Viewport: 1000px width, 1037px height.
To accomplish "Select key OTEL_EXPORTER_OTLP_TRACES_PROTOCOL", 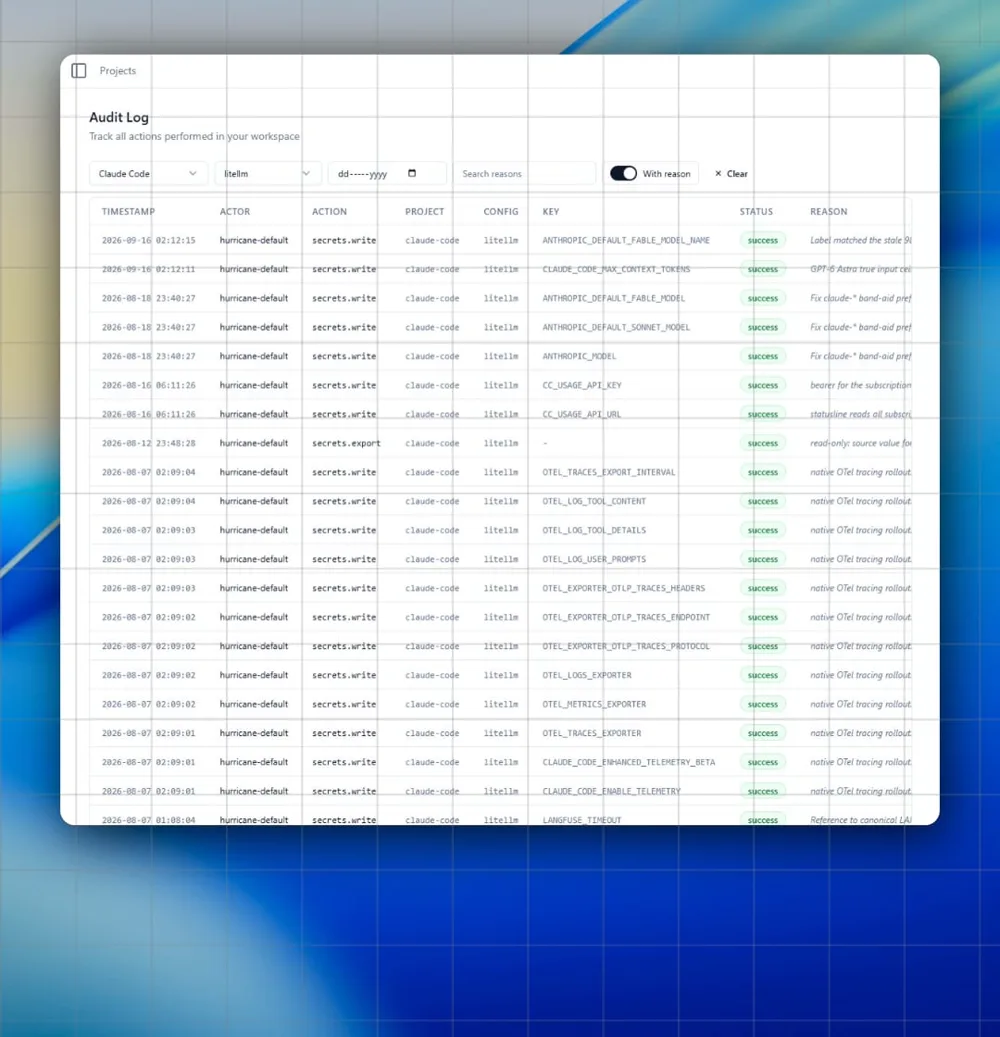I will 626,646.
